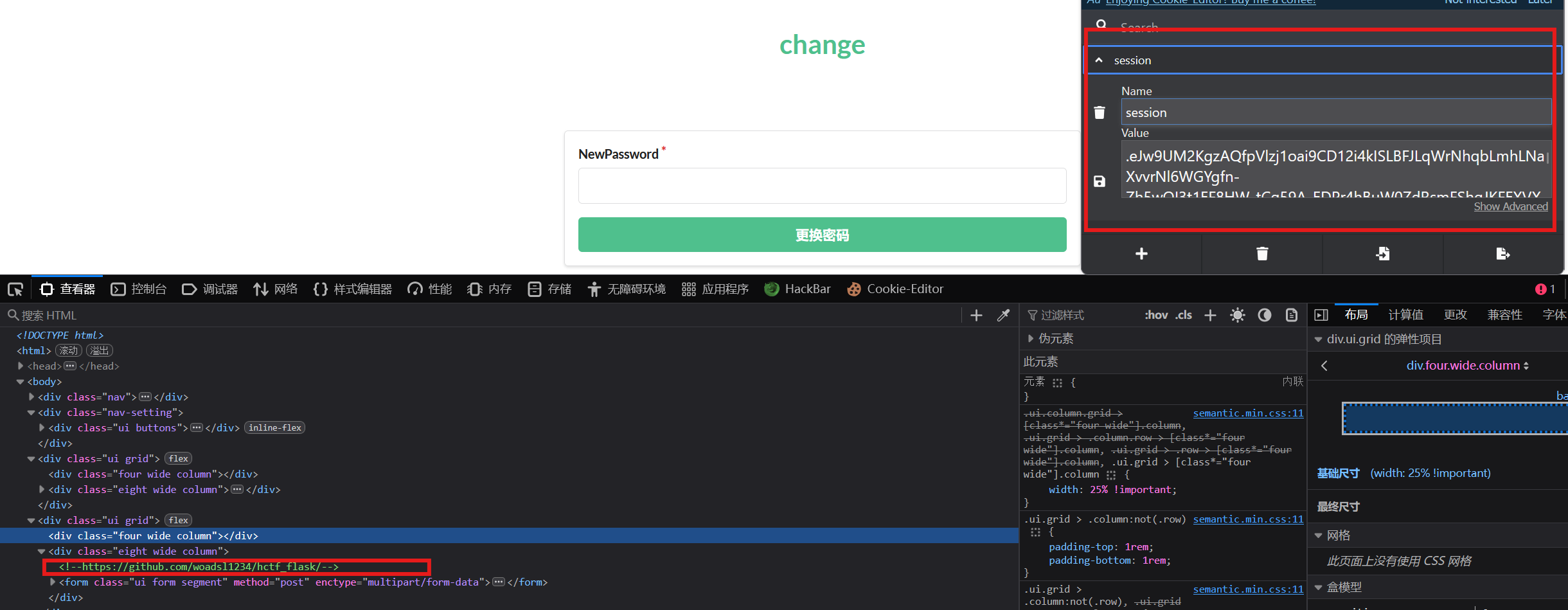1568x610 pixels.
Task: Open the 性能 tab
Action: pos(430,289)
